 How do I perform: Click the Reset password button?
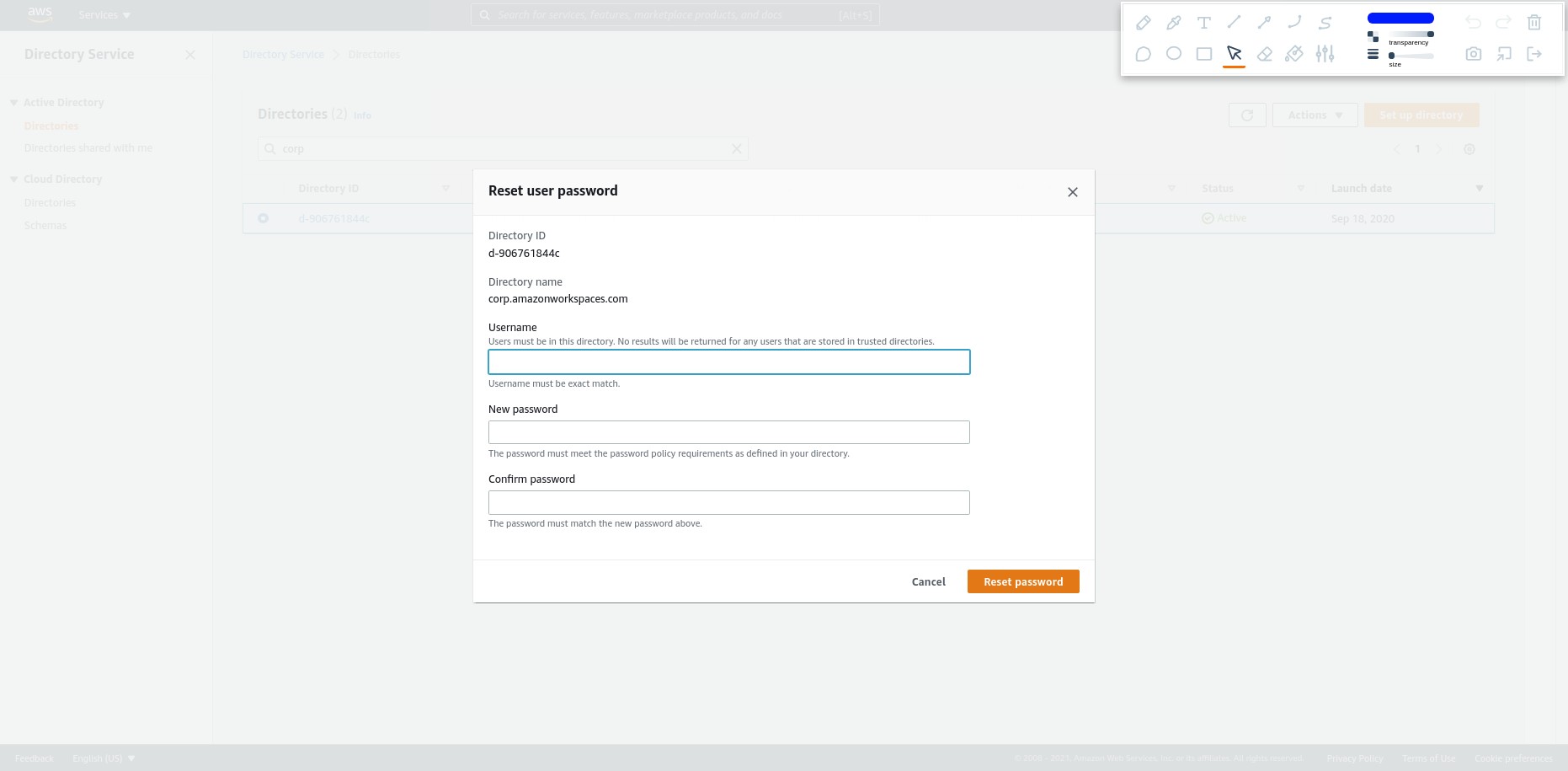click(x=1023, y=581)
